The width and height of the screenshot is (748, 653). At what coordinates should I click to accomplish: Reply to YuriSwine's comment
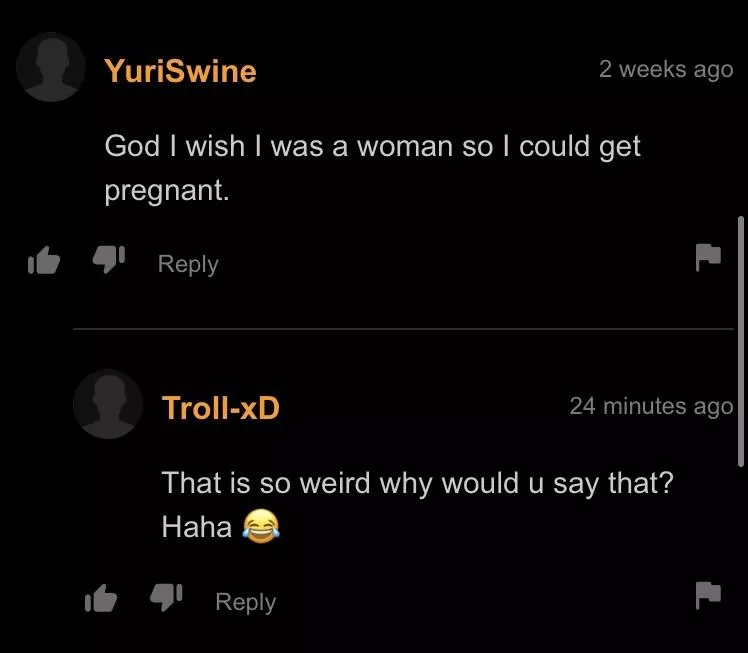pos(188,264)
